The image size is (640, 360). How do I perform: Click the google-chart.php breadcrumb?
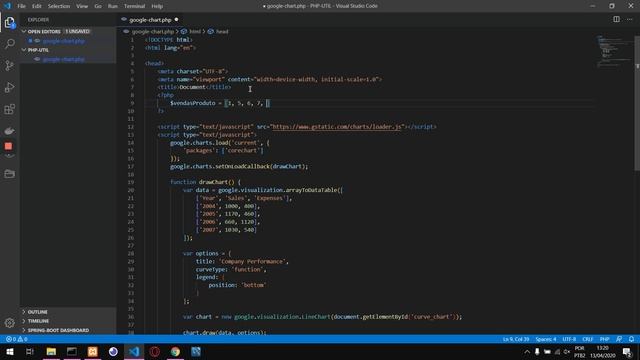153,31
